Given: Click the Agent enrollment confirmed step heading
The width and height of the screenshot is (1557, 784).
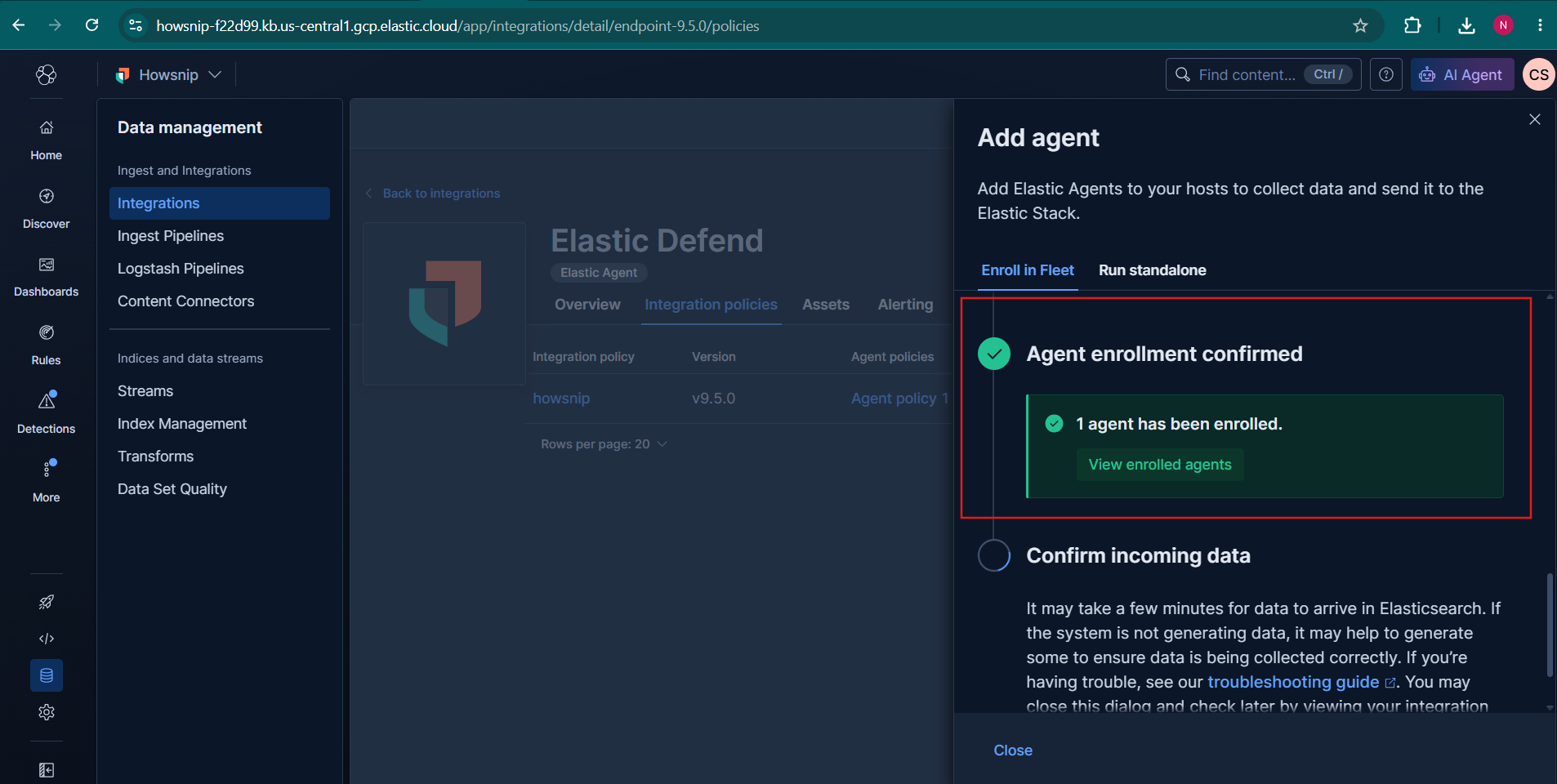Looking at the screenshot, I should coord(1164,354).
